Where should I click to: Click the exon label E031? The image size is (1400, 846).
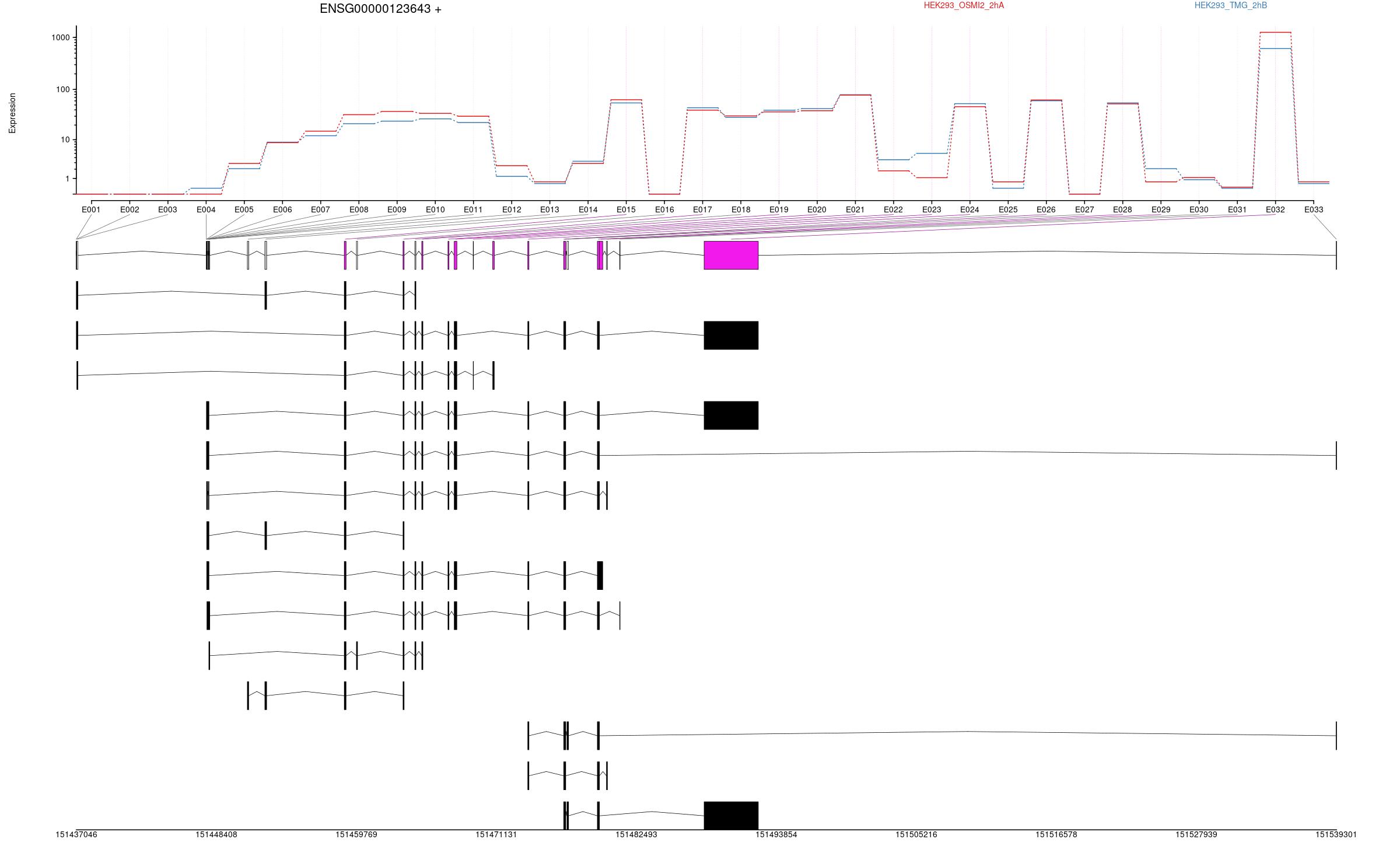(1237, 209)
